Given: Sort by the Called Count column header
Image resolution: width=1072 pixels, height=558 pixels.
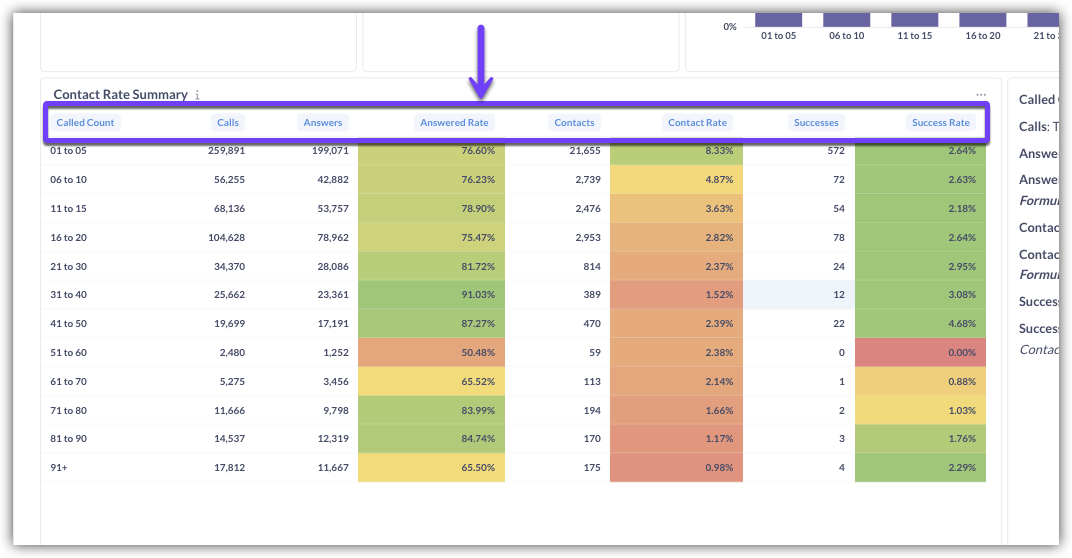Looking at the screenshot, I should (x=85, y=122).
